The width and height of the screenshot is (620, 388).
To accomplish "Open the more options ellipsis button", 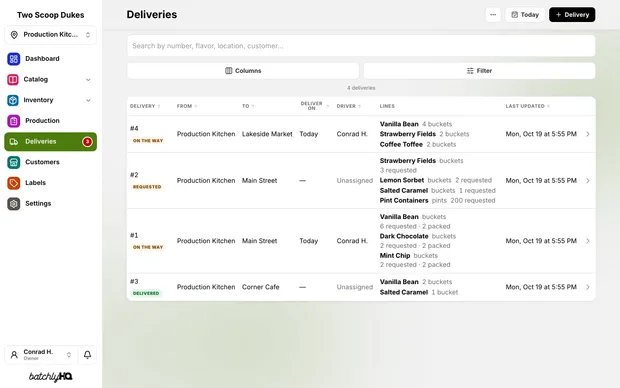I will pos(493,15).
